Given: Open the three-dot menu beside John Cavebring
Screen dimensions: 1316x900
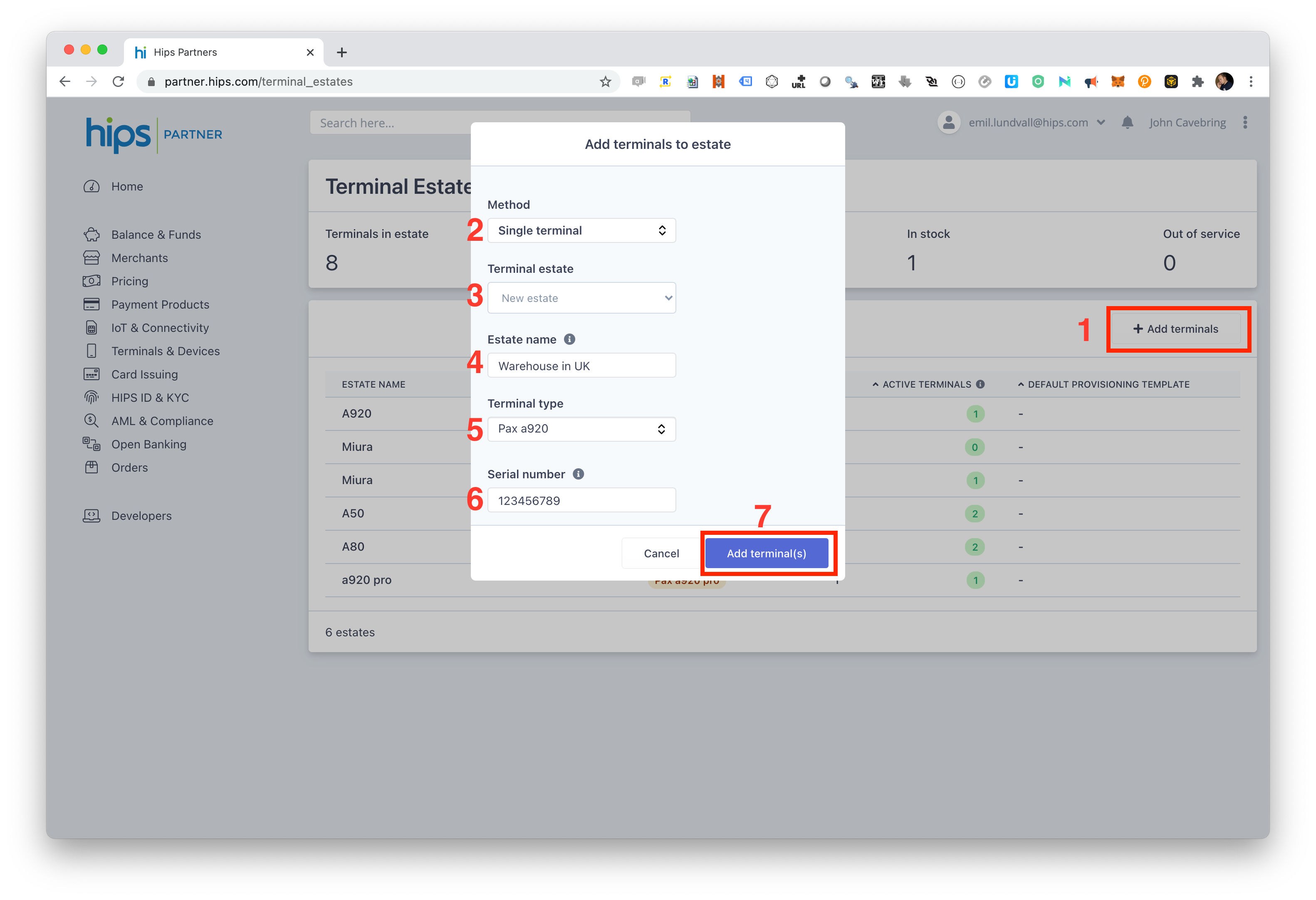Looking at the screenshot, I should coord(1244,122).
